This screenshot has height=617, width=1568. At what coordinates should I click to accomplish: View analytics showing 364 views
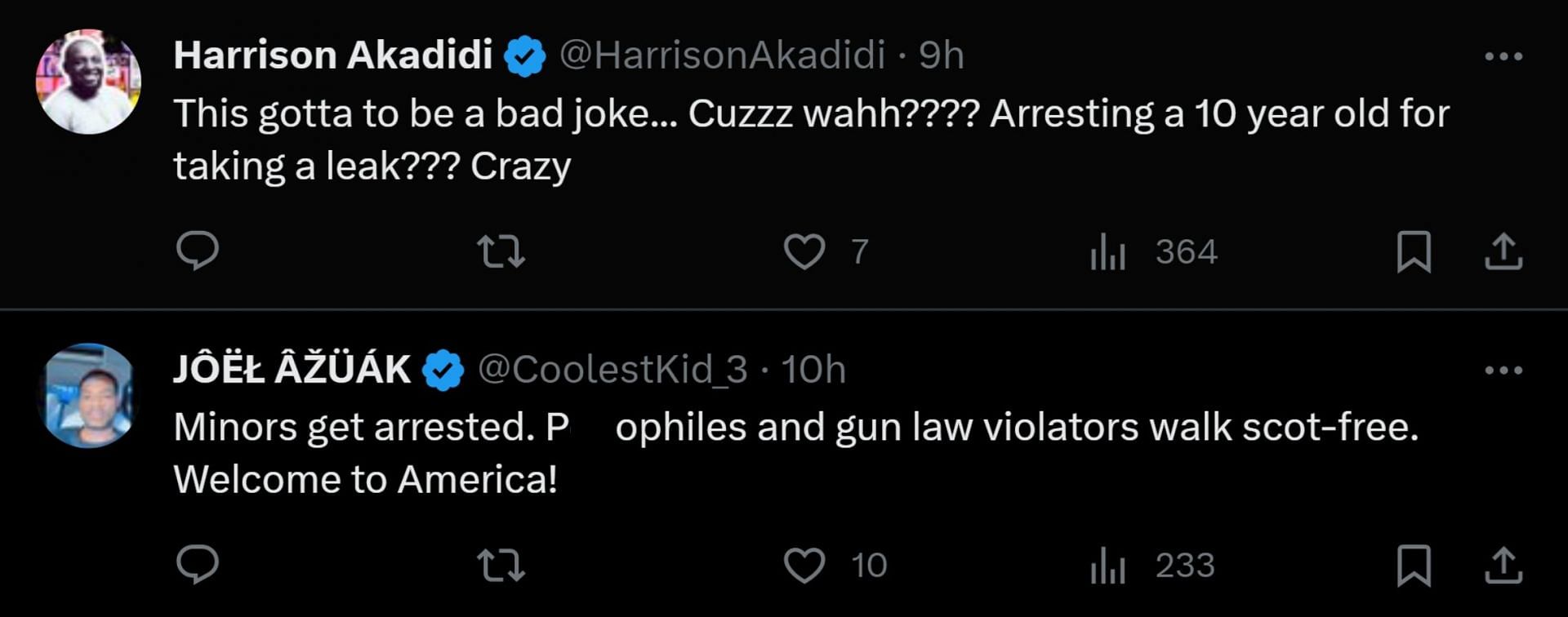1154,251
